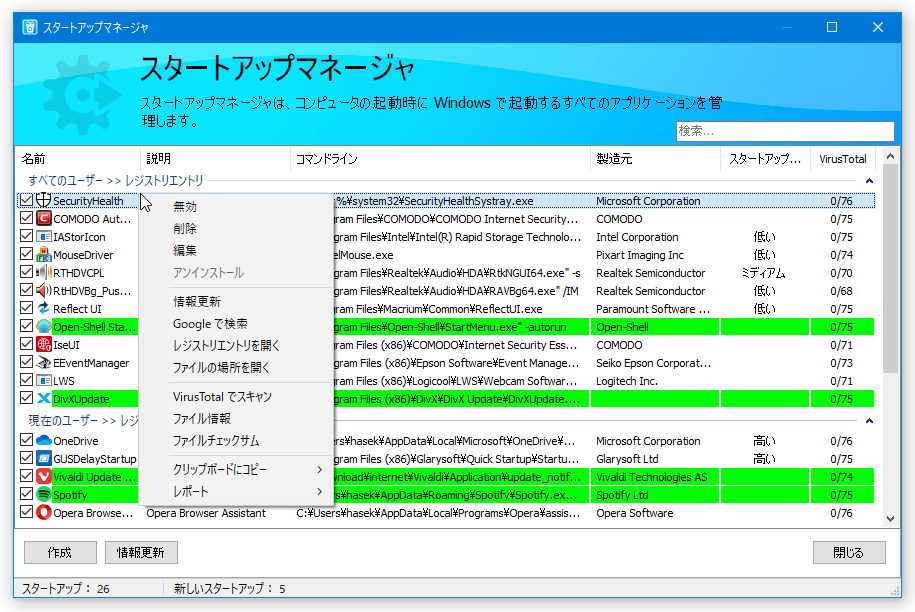Click the Logitech Inc. manufacturer cell

tap(627, 381)
